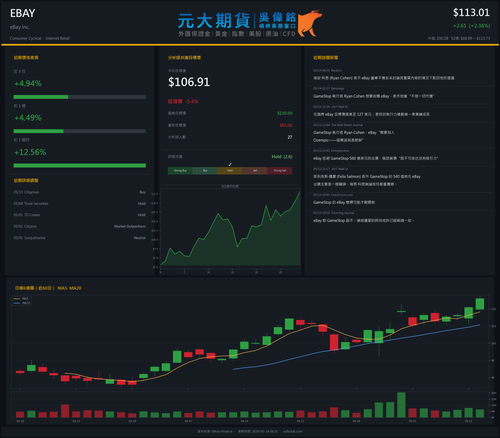
Task: Click the eBay Inc. company name
Action: (20, 27)
